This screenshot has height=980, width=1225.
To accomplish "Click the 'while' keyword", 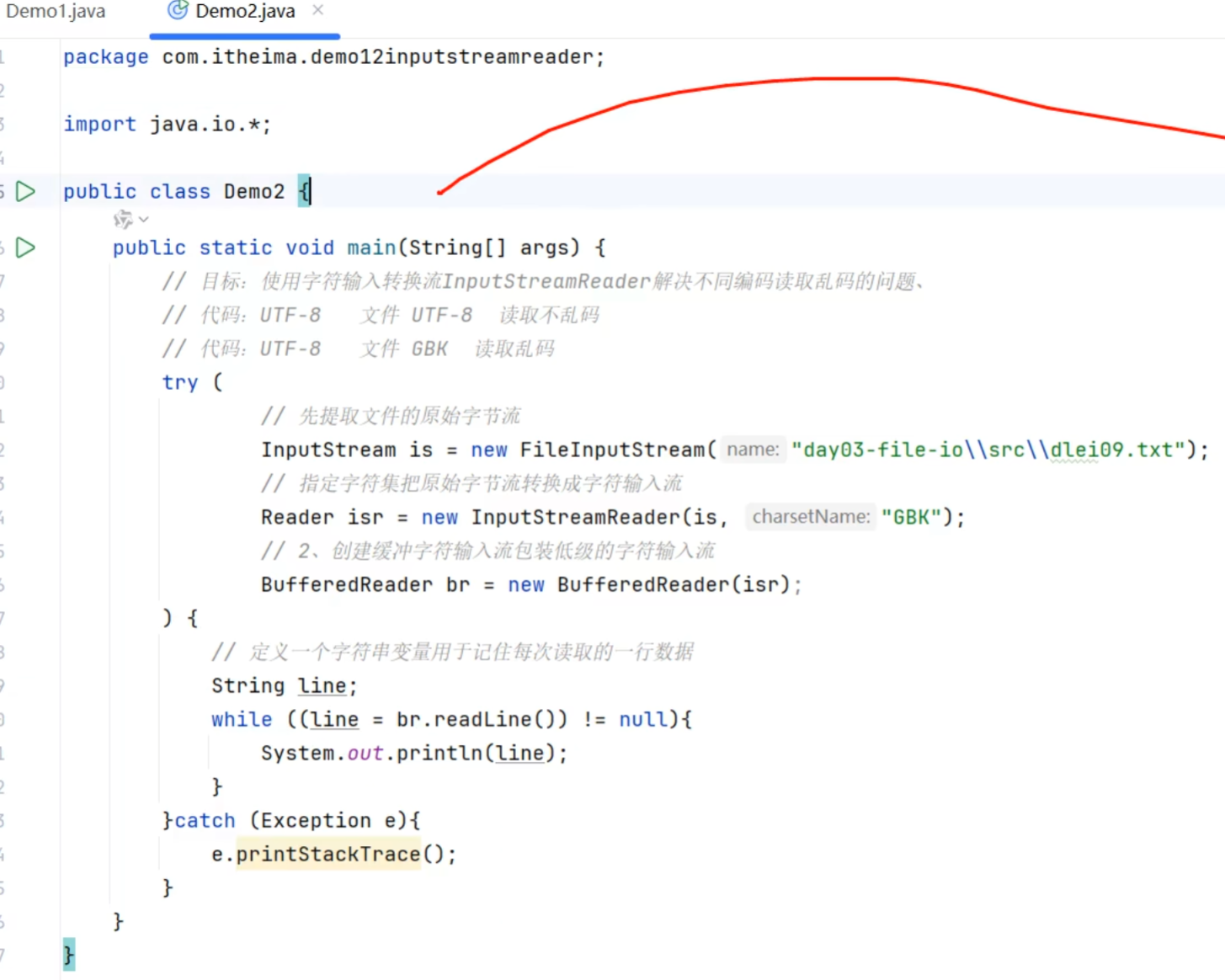I will point(242,720).
